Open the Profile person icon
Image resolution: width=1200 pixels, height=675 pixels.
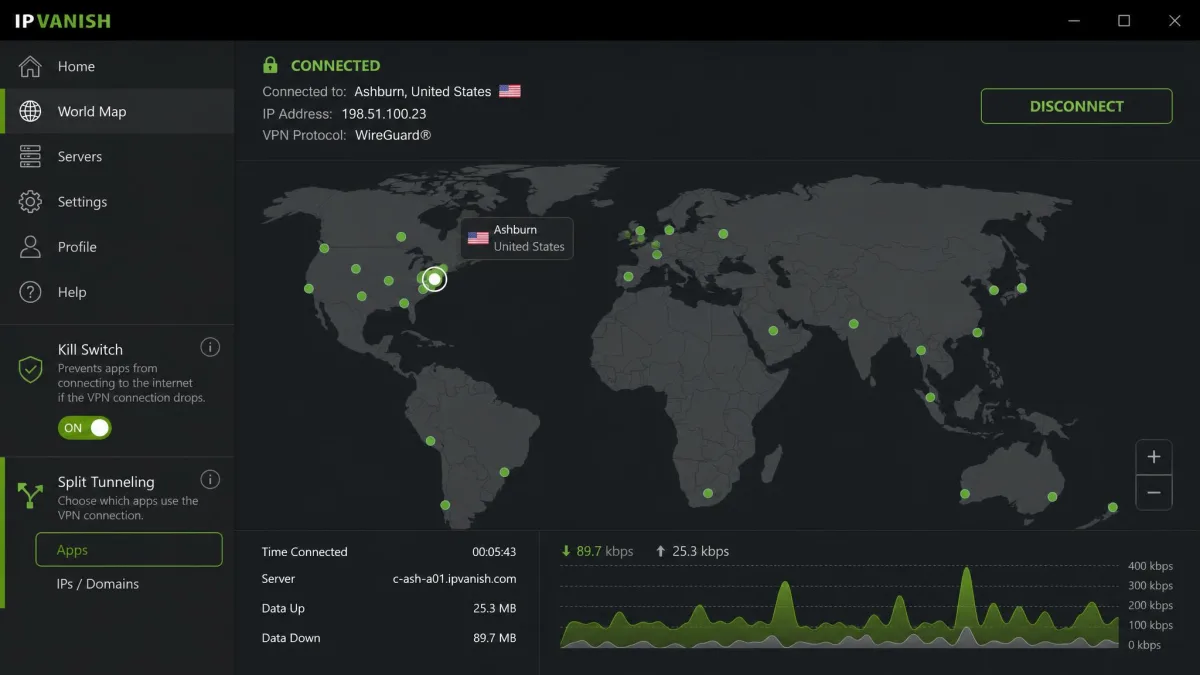coord(30,246)
